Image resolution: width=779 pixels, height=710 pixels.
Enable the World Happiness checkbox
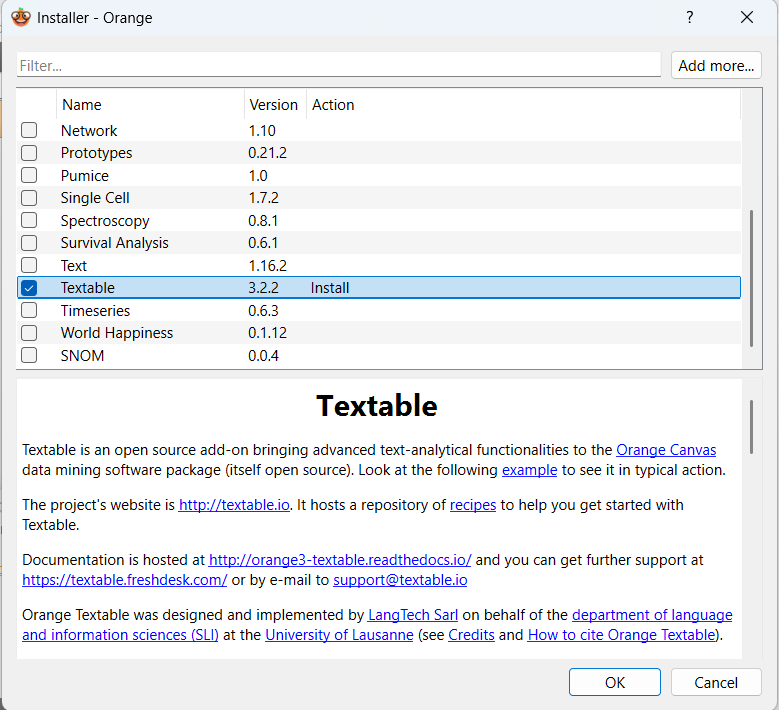point(29,333)
